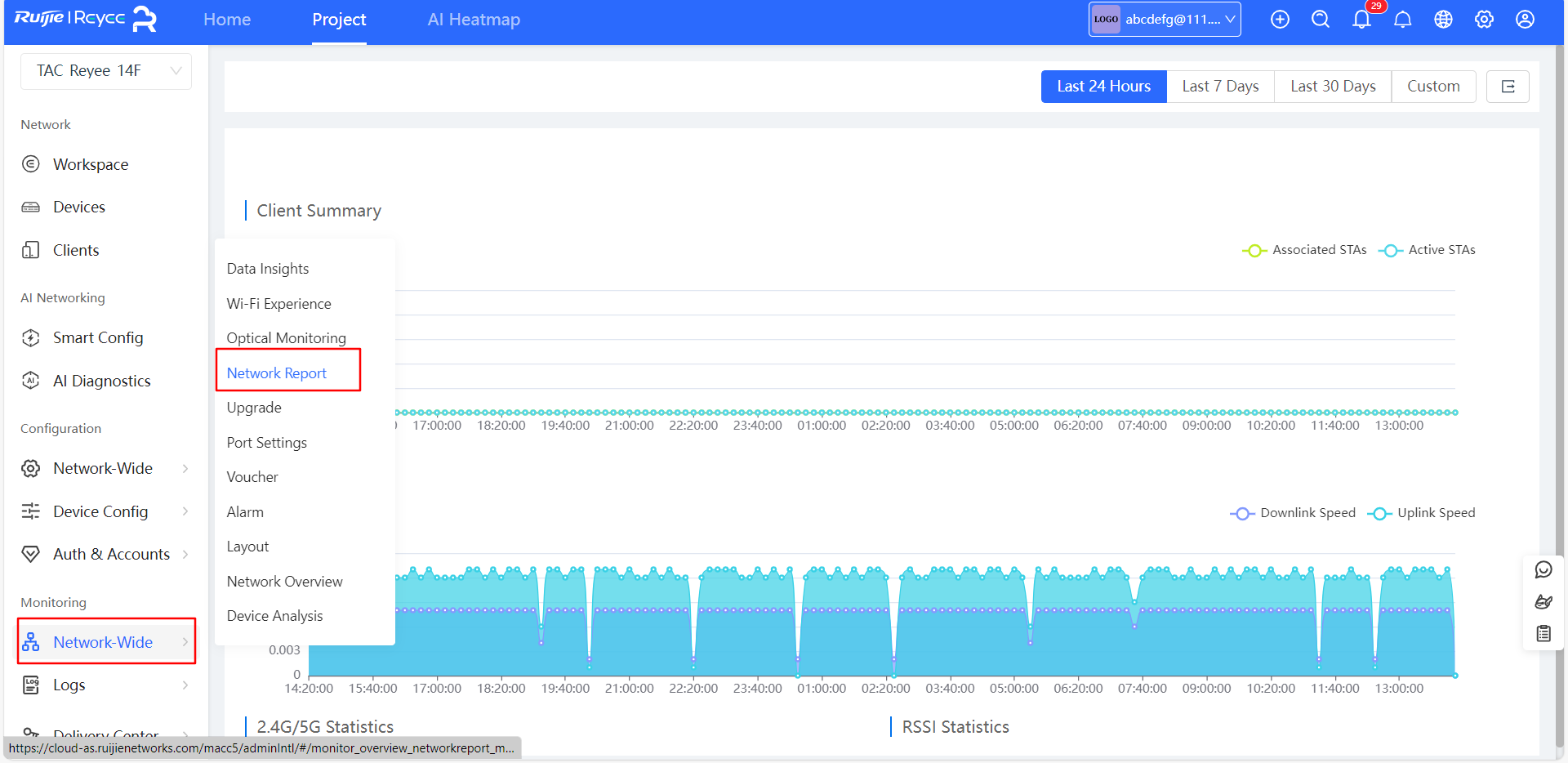The height and width of the screenshot is (763, 1568).
Task: Open Wi-Fi Experience in the submenu
Action: click(x=278, y=304)
